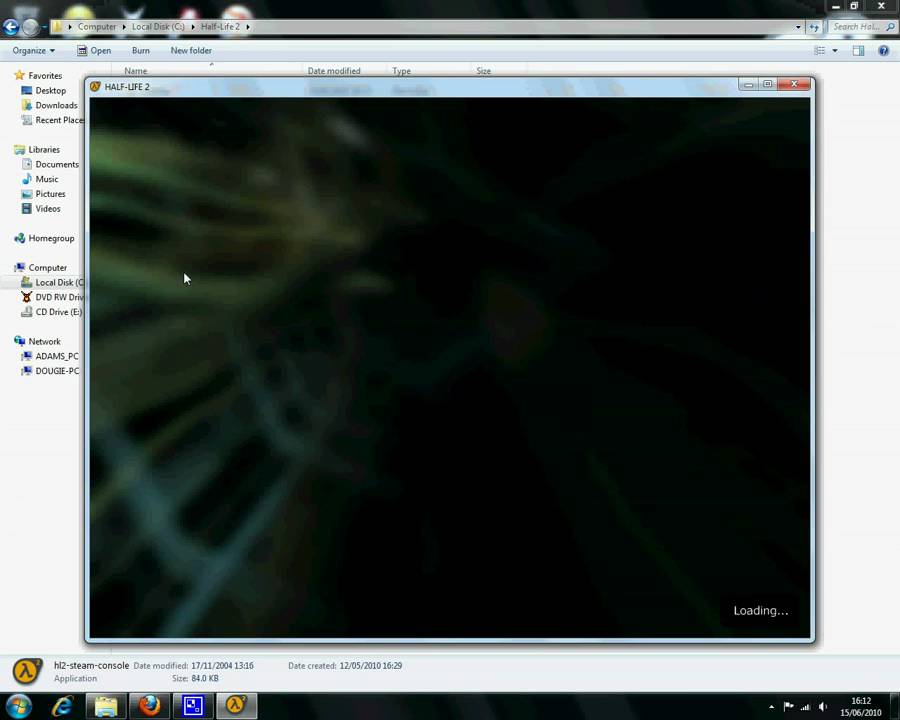This screenshot has width=900, height=720.
Task: Select Half-Life 2 in the breadcrumb
Action: point(220,26)
